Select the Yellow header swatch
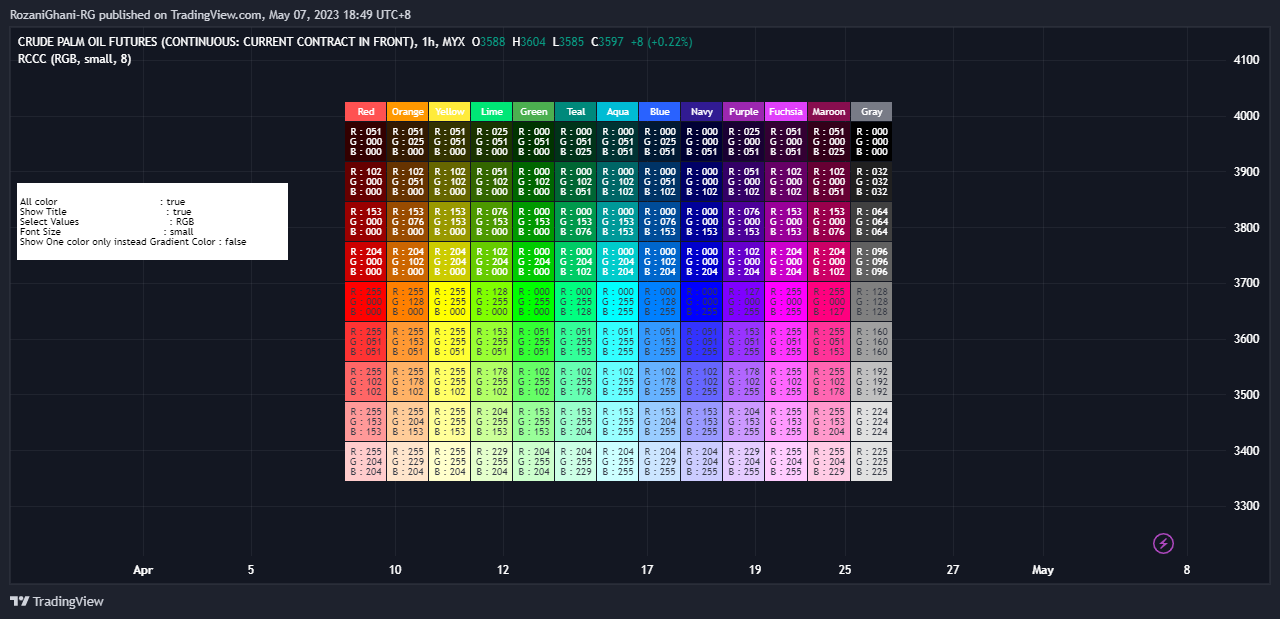The height and width of the screenshot is (619, 1280). (x=450, y=112)
